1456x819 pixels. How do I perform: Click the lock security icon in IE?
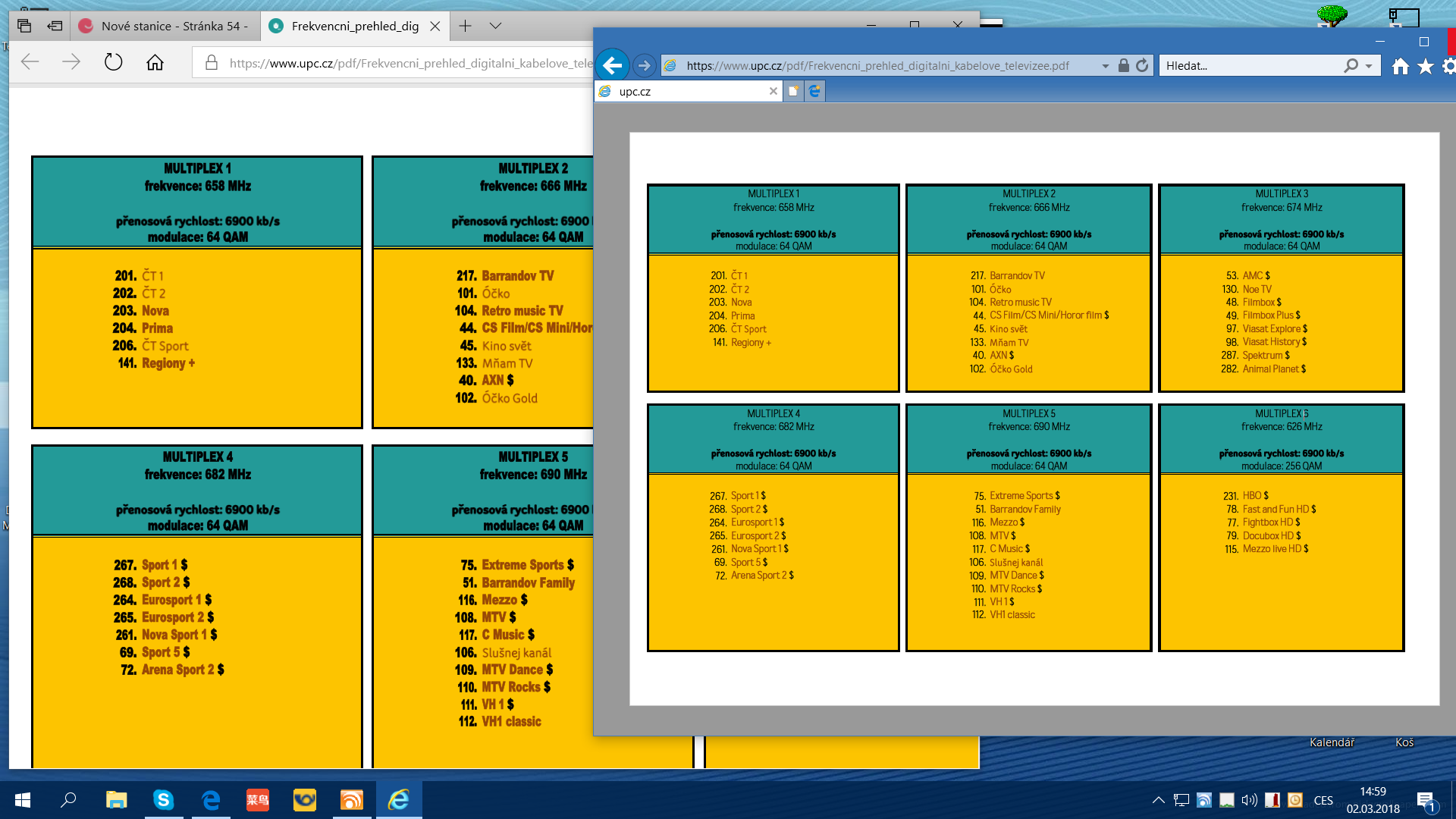pos(1124,66)
